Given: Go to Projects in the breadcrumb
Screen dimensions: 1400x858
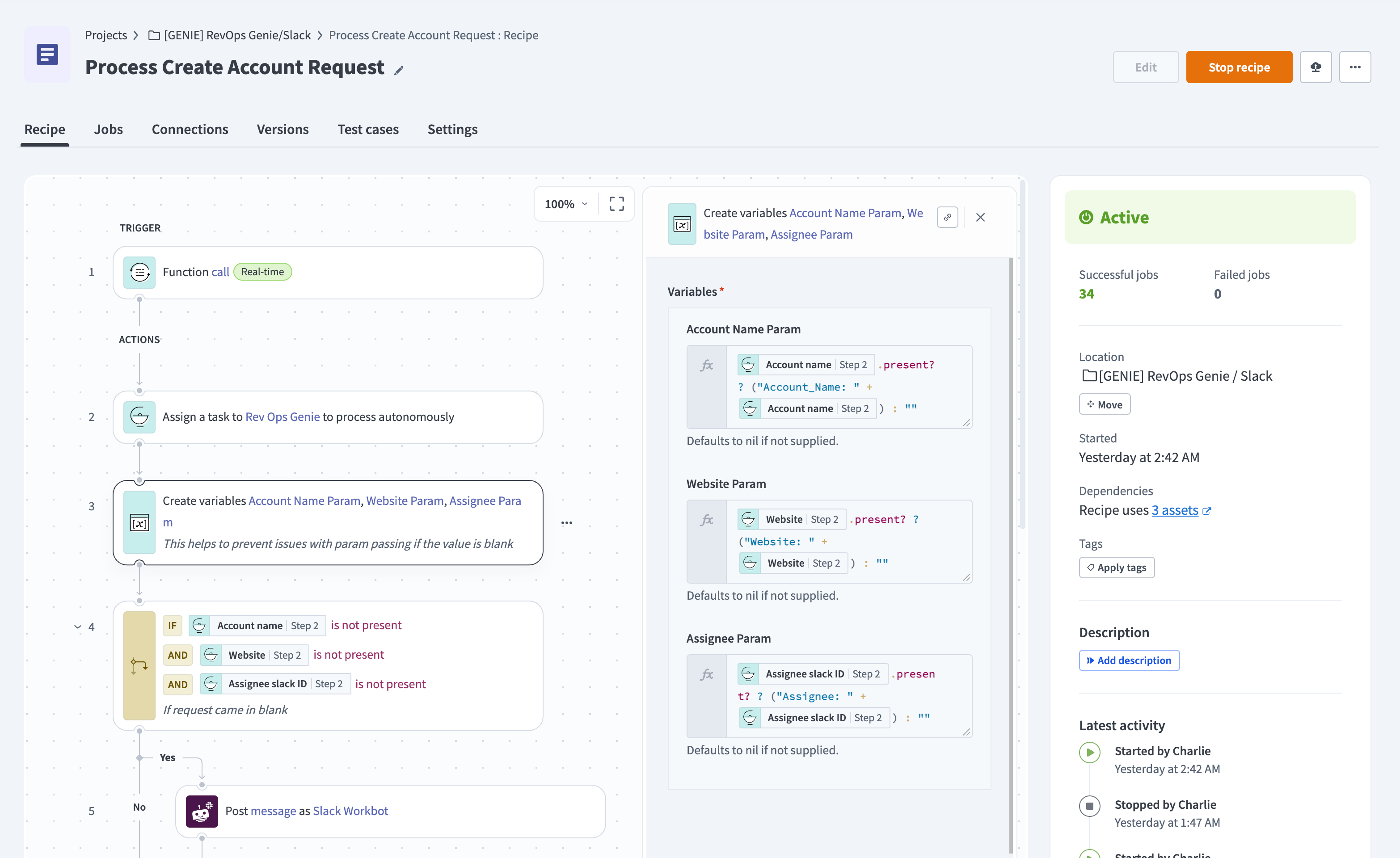Looking at the screenshot, I should coord(105,35).
